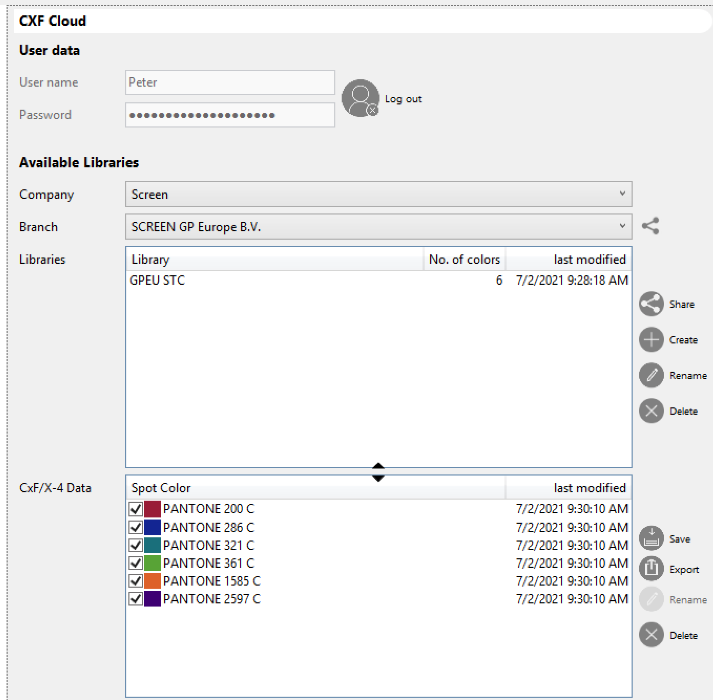Viewport: 713px width, 700px height.
Task: Export the CxF/X-4 spot colors
Action: [x=652, y=569]
